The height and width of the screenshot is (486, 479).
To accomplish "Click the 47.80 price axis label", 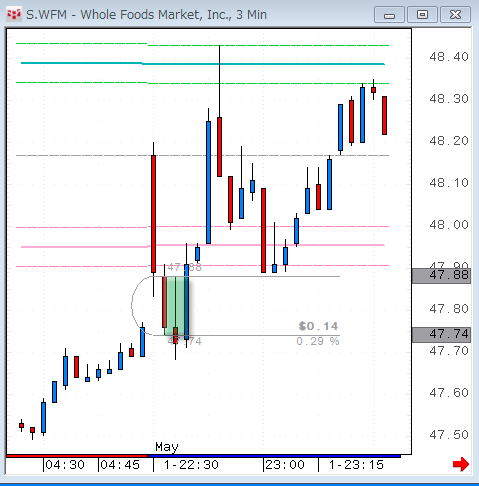I will (x=449, y=309).
